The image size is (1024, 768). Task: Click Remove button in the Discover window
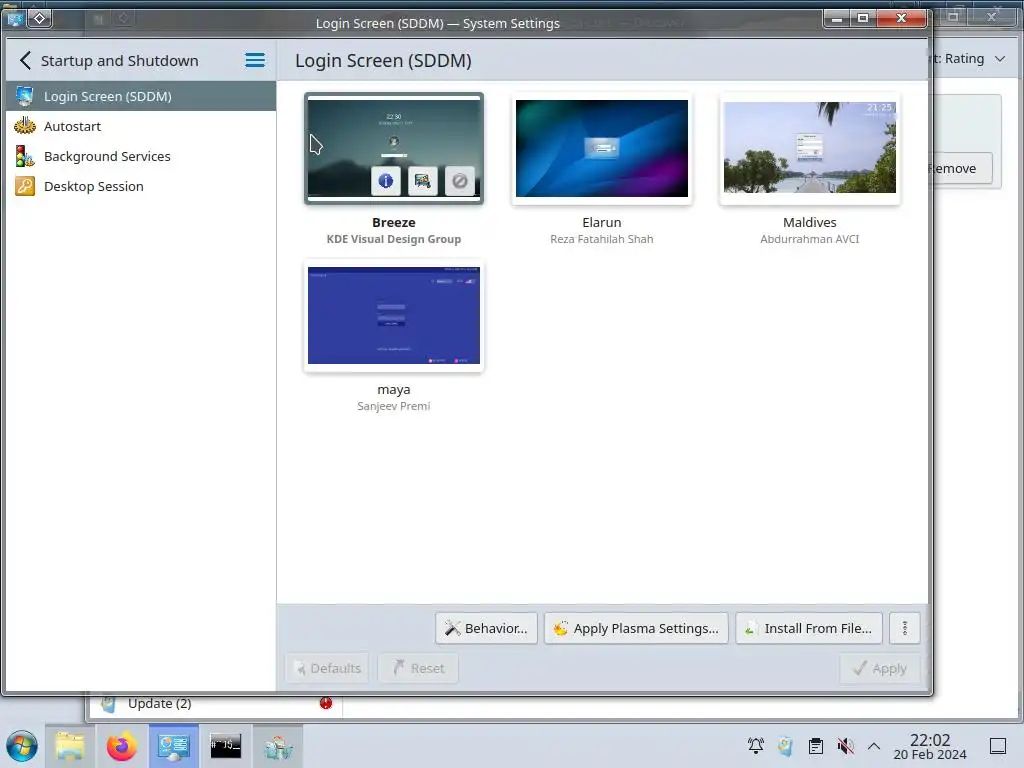pyautogui.click(x=962, y=168)
